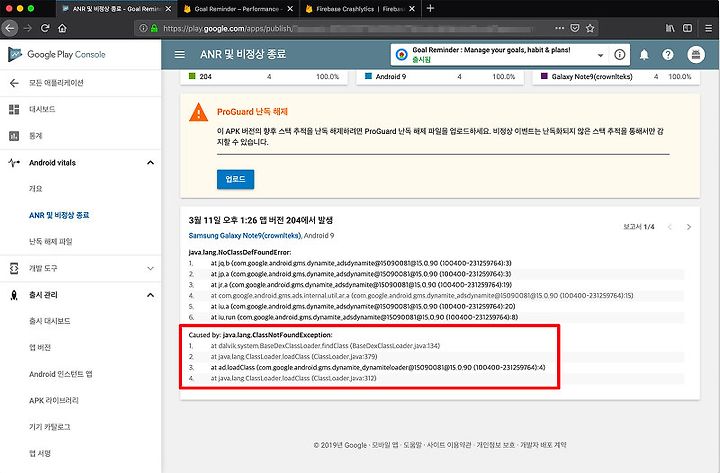
Task: Open Samsung Galaxy Note9(crownlteks) device link
Action: pyautogui.click(x=245, y=236)
